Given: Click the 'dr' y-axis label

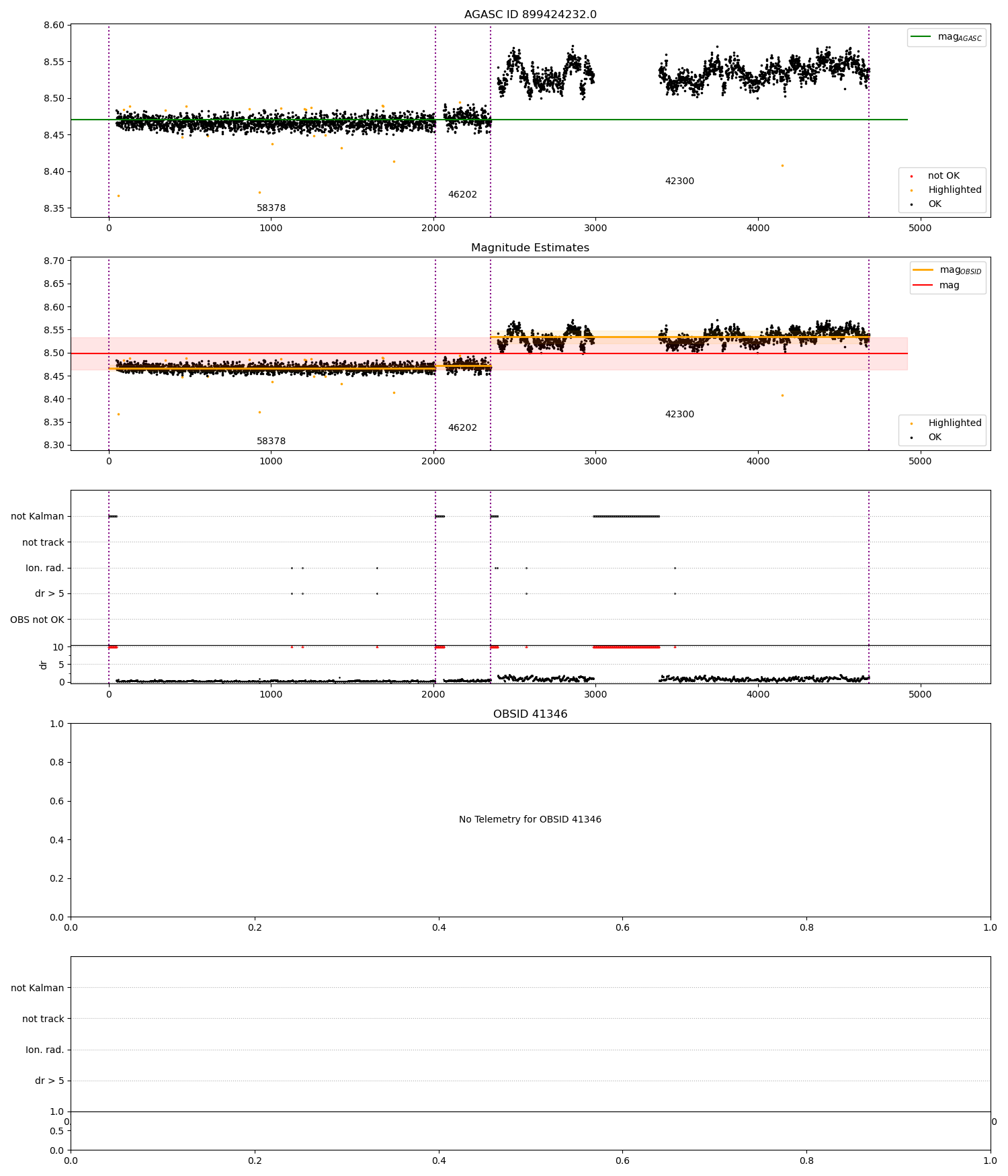Looking at the screenshot, I should tap(44, 665).
